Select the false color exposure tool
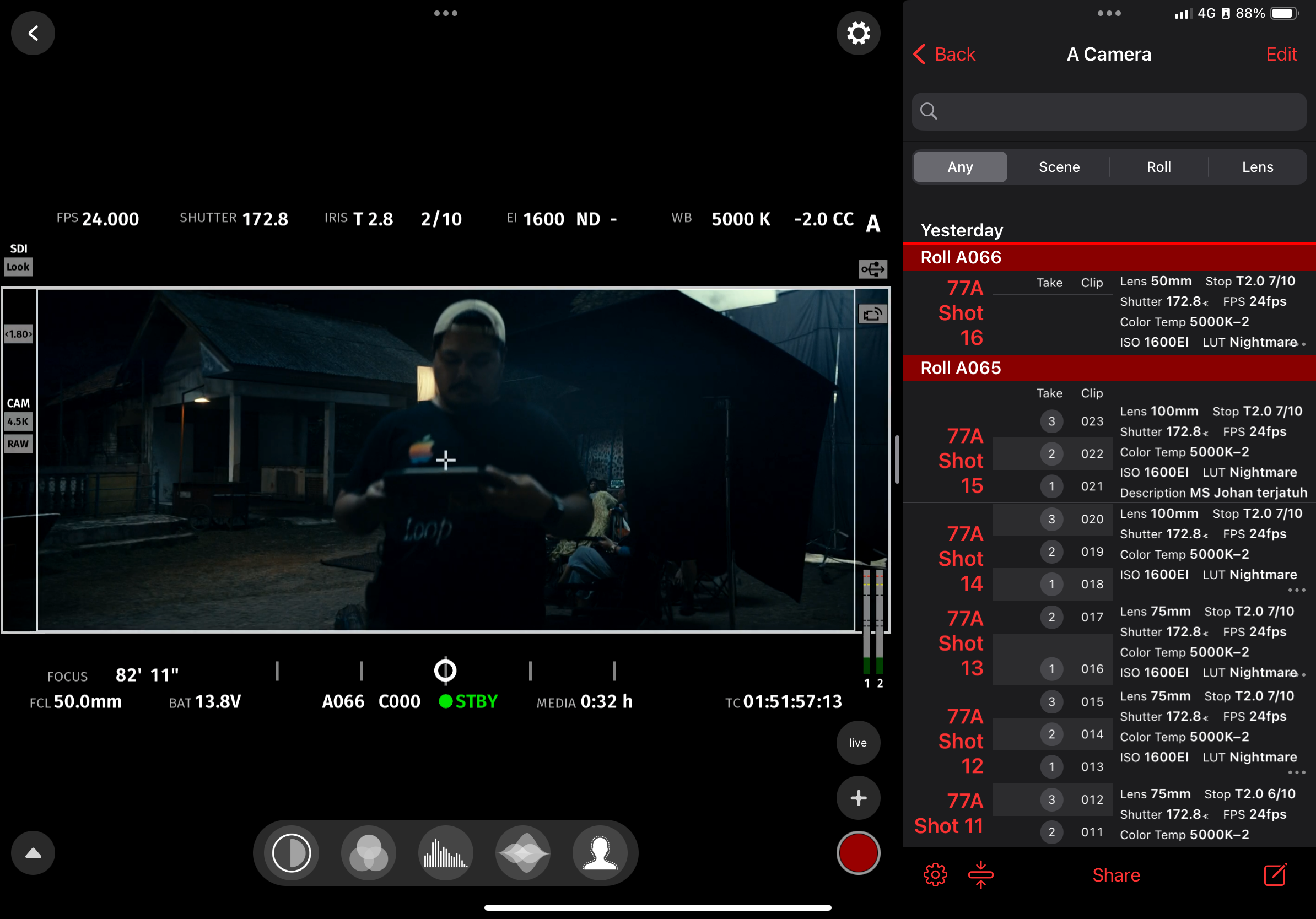 coord(291,852)
